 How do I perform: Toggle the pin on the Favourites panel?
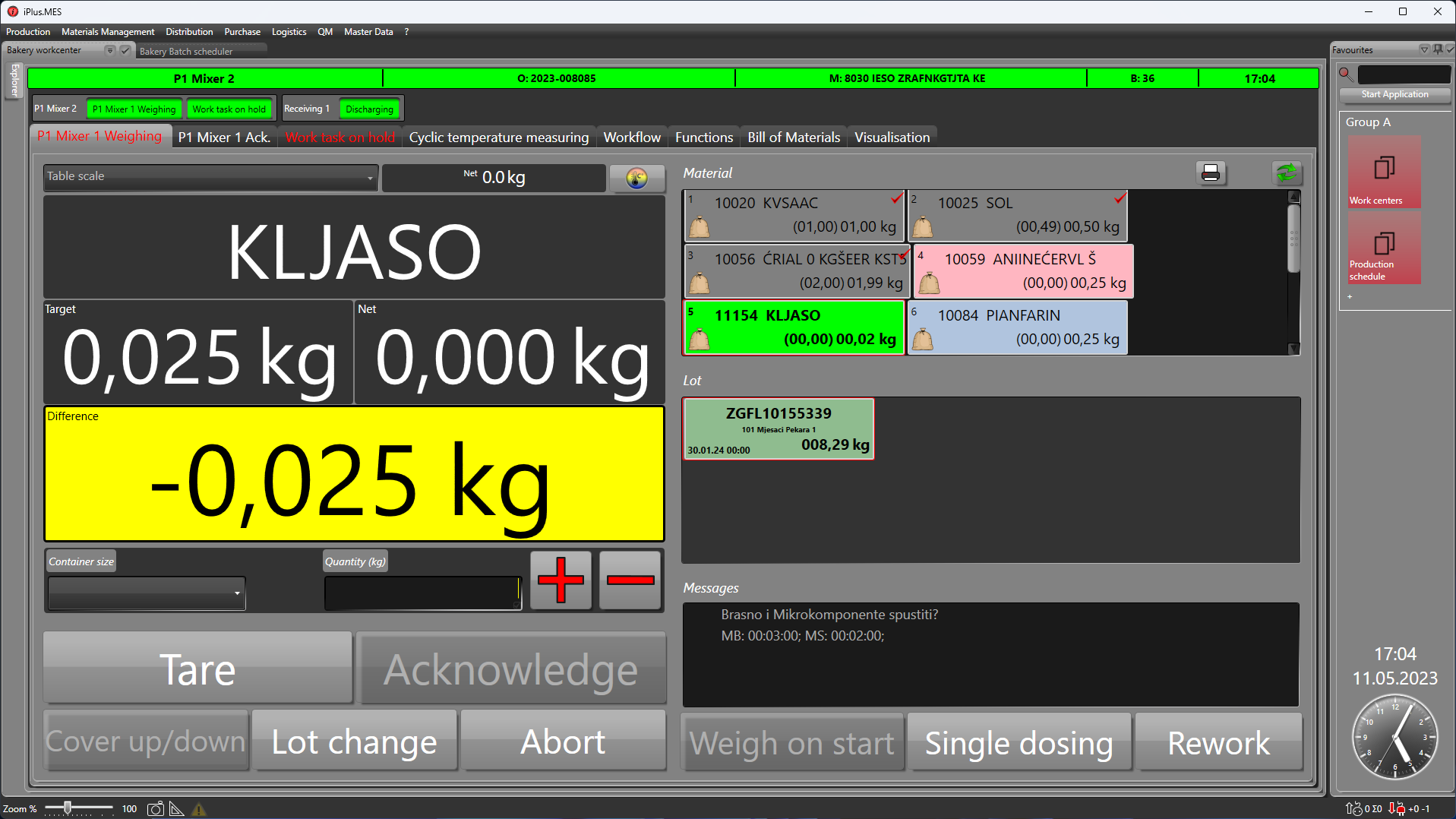(1438, 49)
